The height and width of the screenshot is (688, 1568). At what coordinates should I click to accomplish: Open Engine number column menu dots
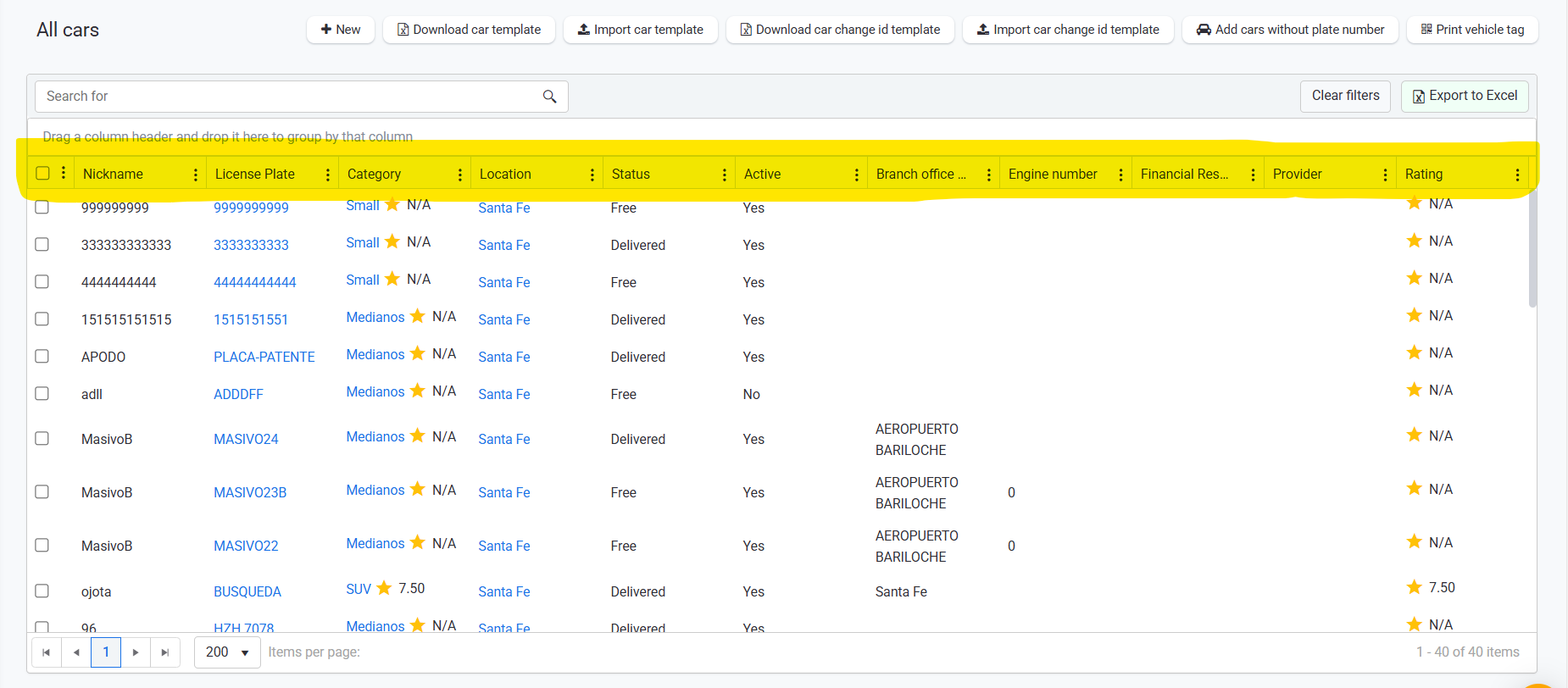[x=1121, y=175]
